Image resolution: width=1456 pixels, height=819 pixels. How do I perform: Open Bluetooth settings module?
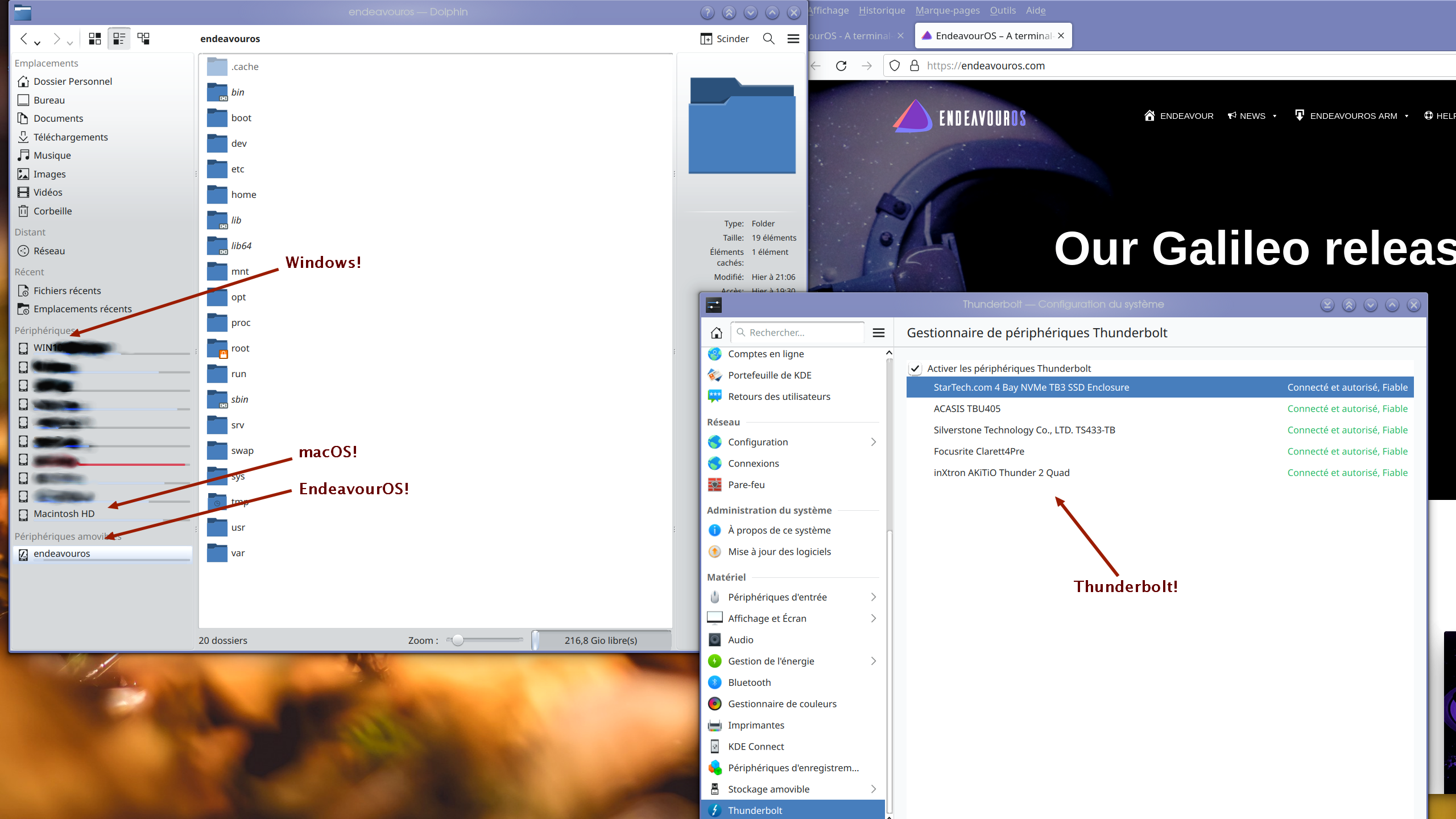point(749,682)
